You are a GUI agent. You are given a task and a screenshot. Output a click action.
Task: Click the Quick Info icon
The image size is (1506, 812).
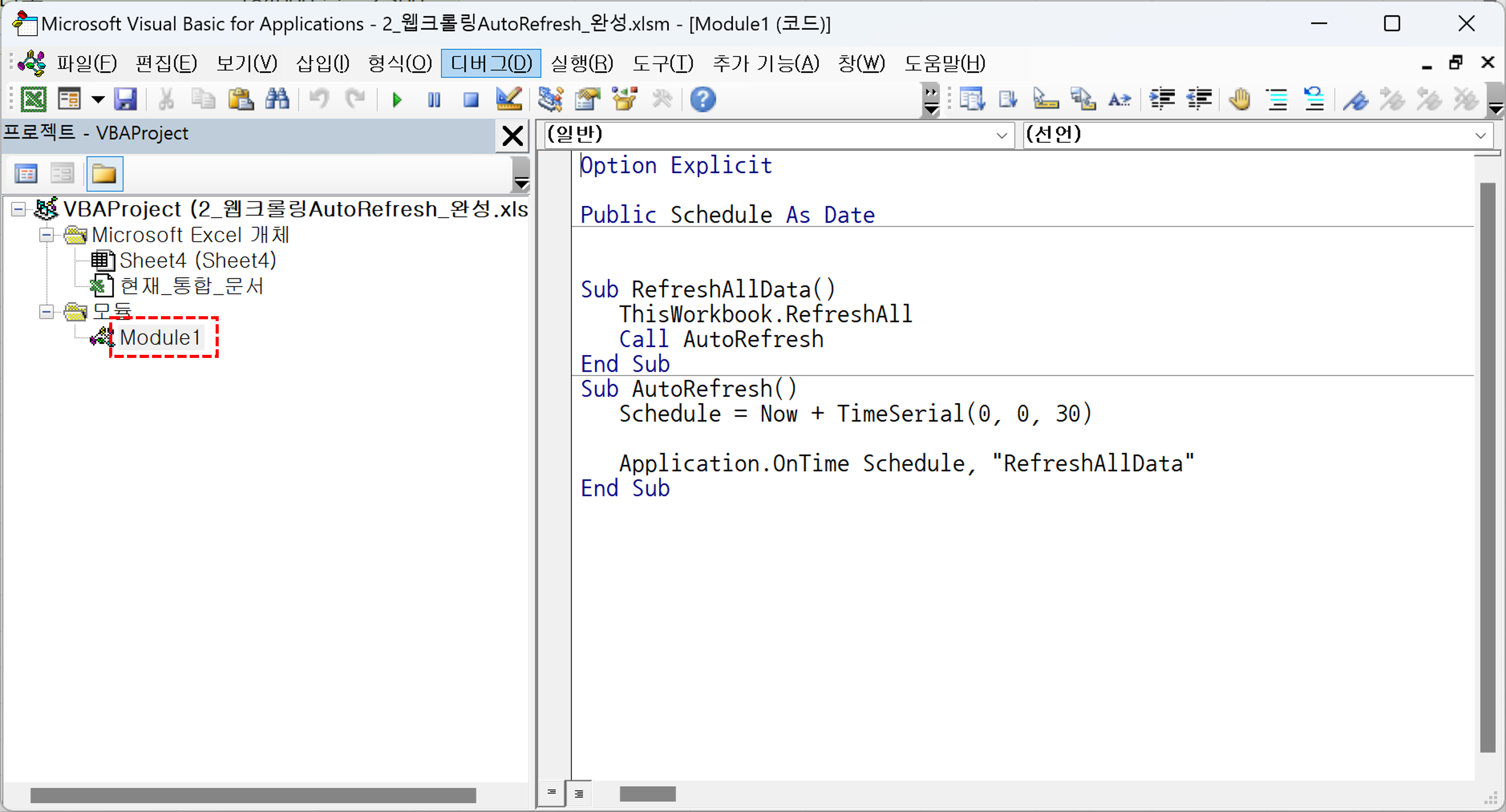tap(1045, 99)
